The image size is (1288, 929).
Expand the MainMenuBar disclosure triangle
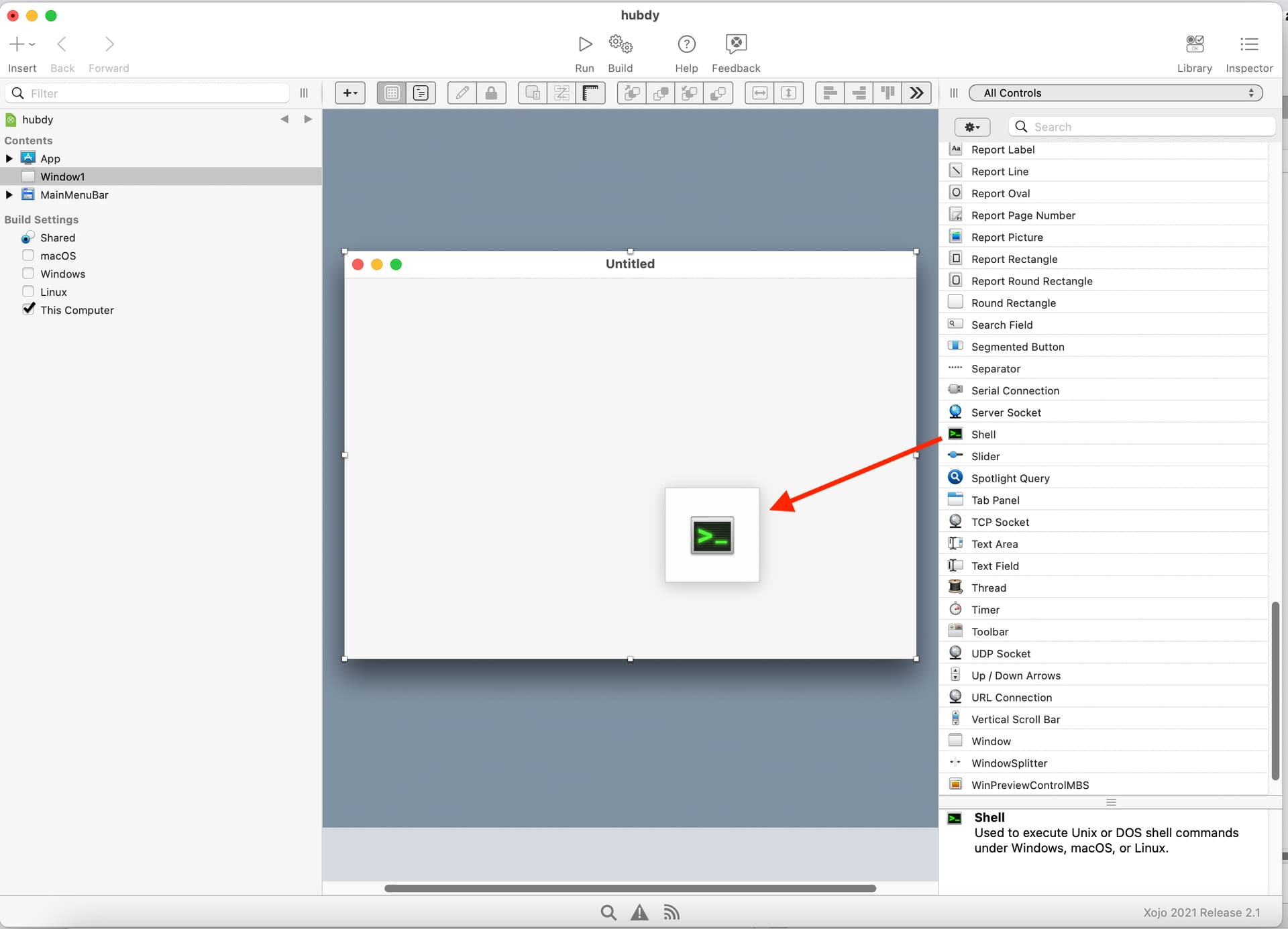coord(9,195)
